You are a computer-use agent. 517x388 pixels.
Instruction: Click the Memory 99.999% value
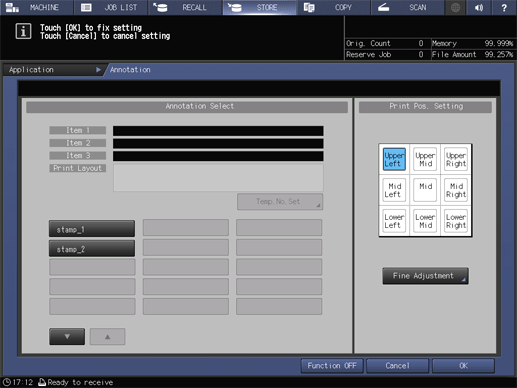(499, 43)
